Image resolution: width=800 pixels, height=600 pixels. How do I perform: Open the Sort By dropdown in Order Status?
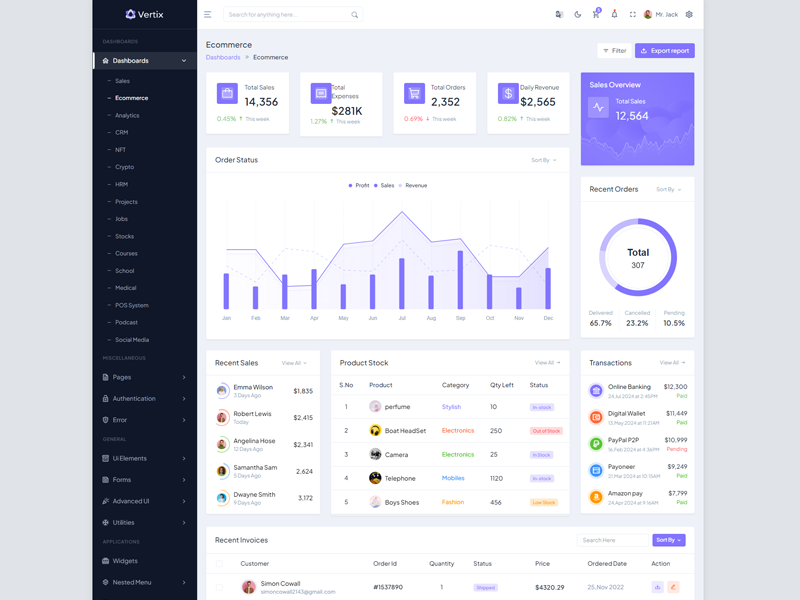544,160
